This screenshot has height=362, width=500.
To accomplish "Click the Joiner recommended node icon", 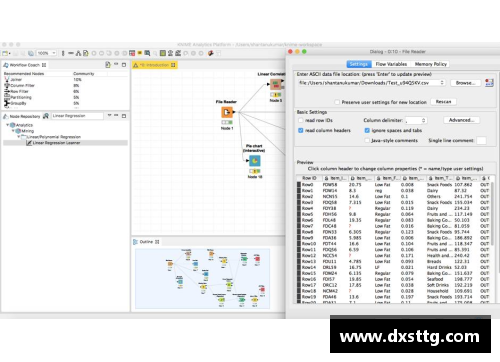I will click(7, 79).
